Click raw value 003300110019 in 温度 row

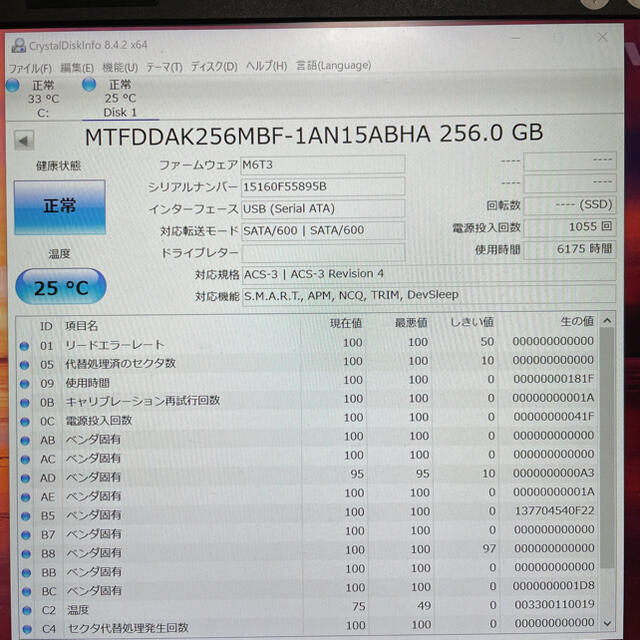pos(554,604)
